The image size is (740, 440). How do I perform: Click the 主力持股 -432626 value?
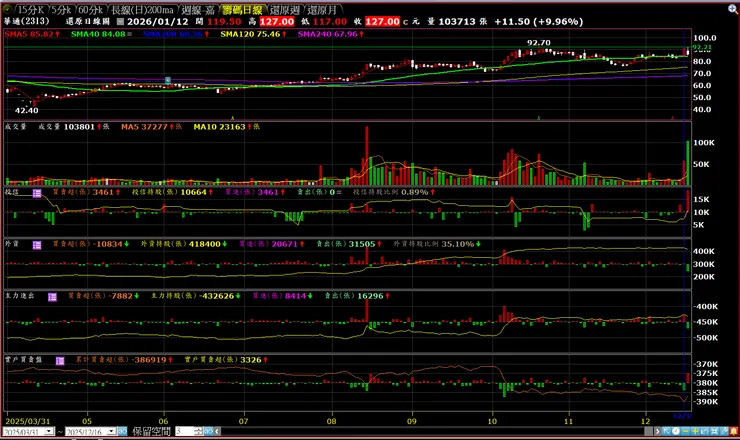(x=217, y=296)
